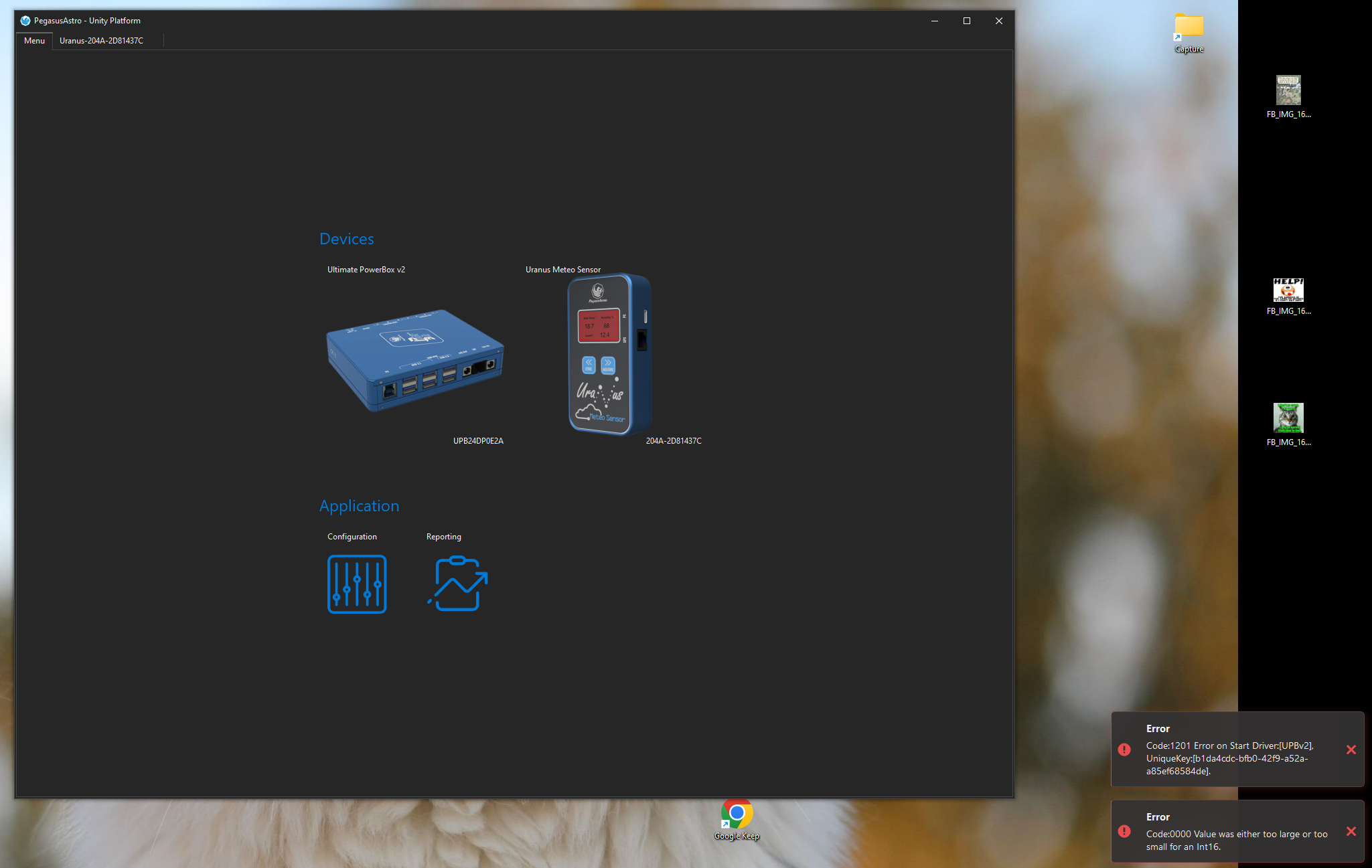Select the Uranus Meteo Sensor label

point(563,270)
